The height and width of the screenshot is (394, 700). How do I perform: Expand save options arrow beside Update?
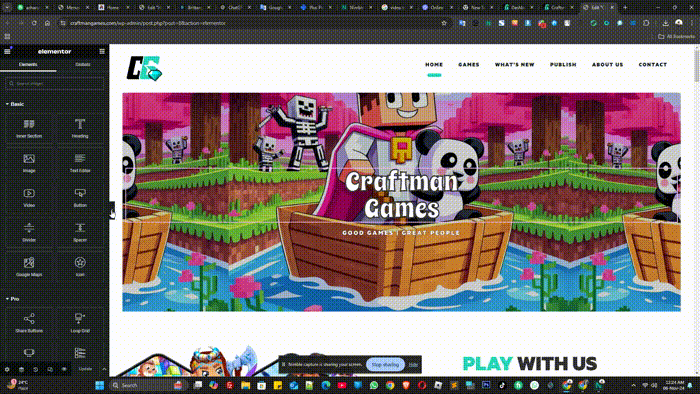[104, 369]
